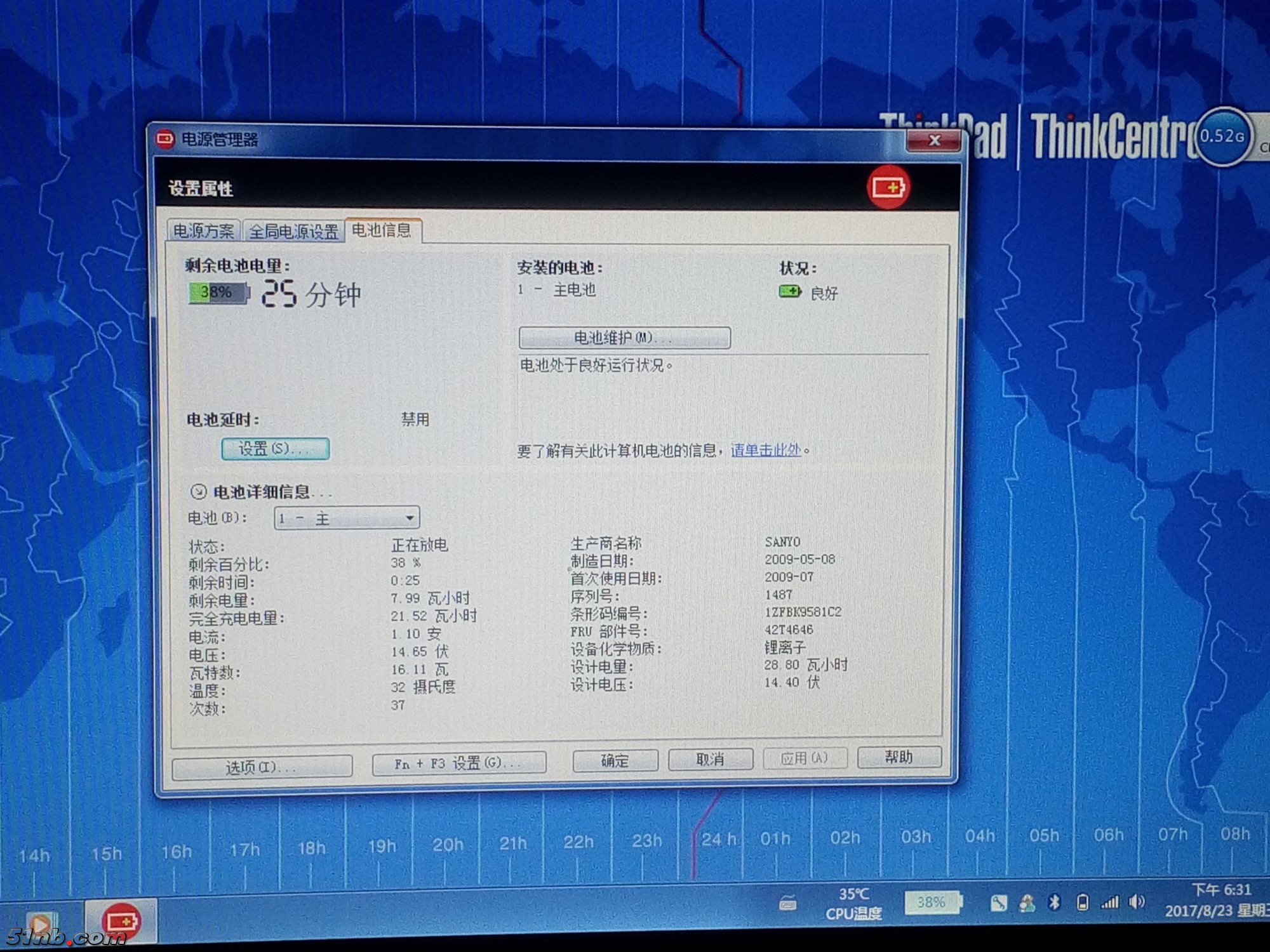The height and width of the screenshot is (952, 1270).
Task: Click the battery device tray icon
Action: pyautogui.click(x=1083, y=902)
